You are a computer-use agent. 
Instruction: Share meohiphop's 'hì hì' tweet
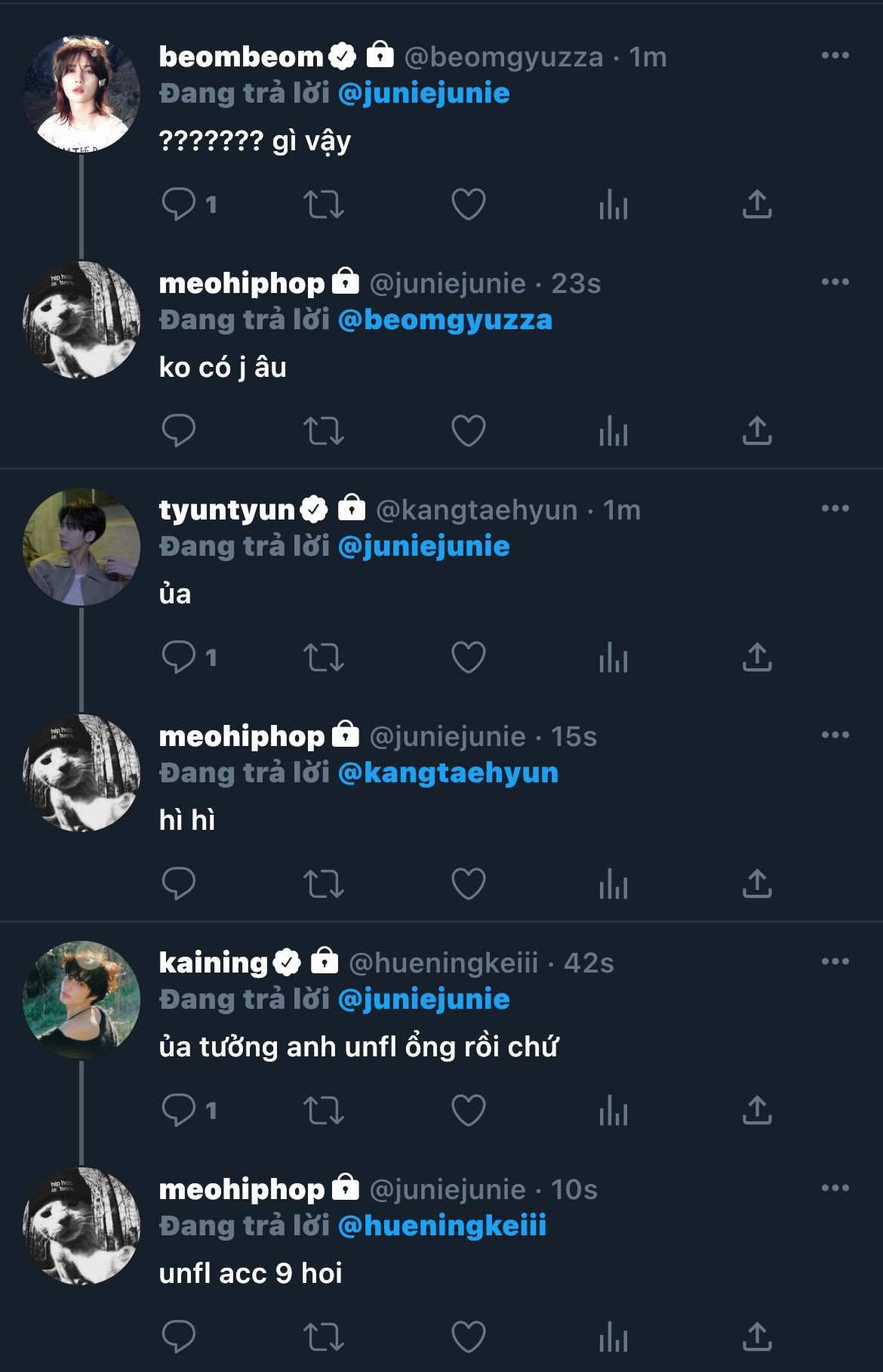click(x=757, y=883)
